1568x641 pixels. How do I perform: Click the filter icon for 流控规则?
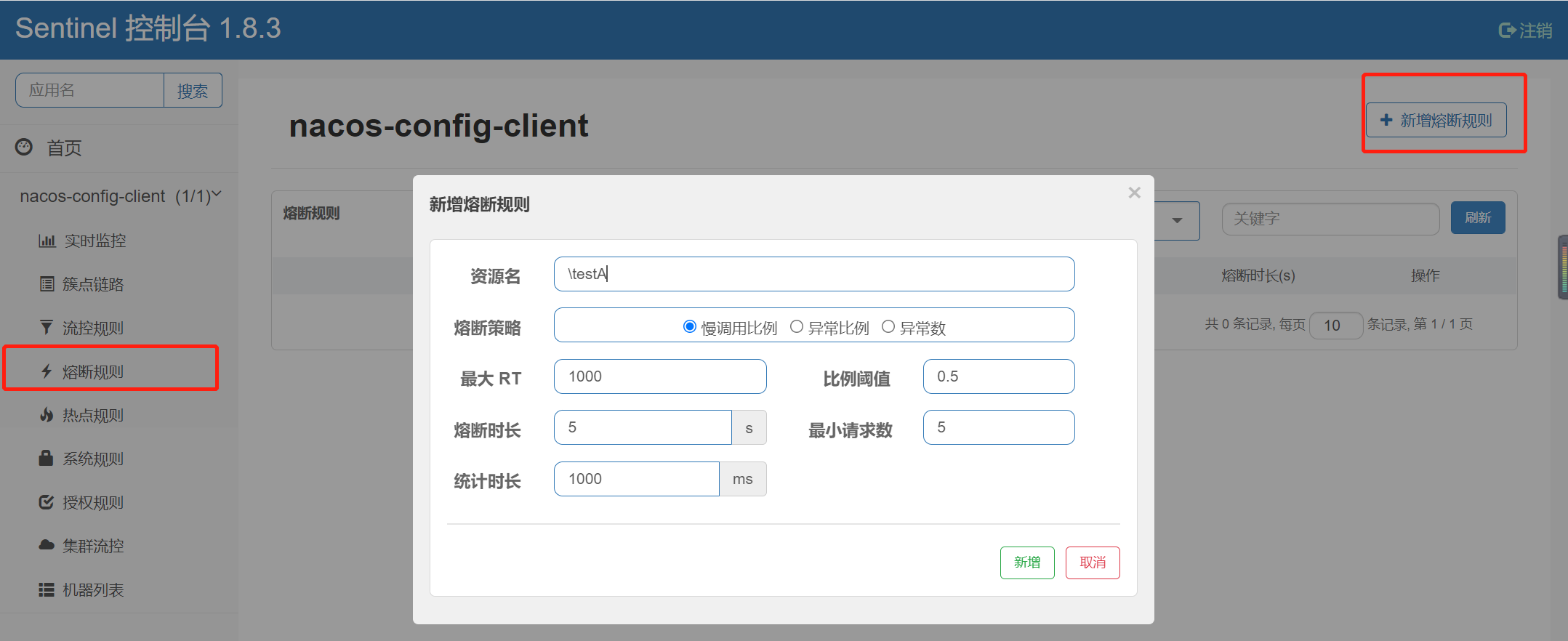point(47,328)
